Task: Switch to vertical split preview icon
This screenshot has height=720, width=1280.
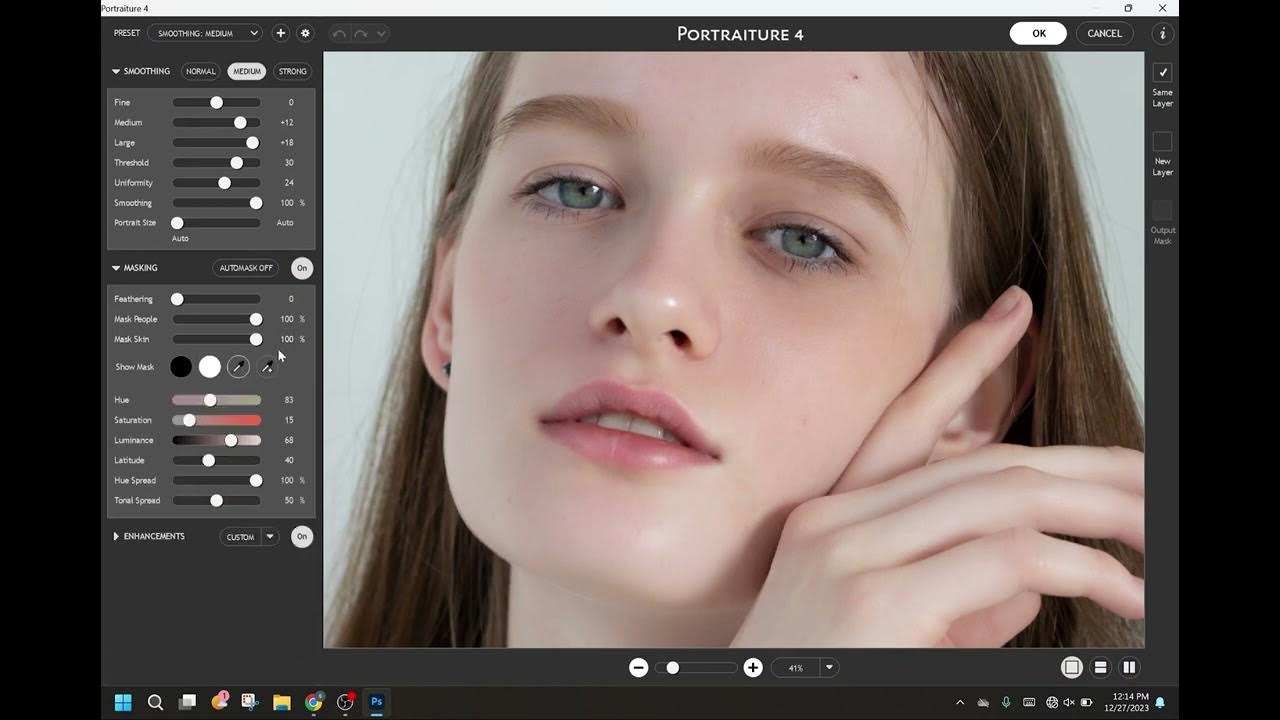Action: pyautogui.click(x=1129, y=668)
